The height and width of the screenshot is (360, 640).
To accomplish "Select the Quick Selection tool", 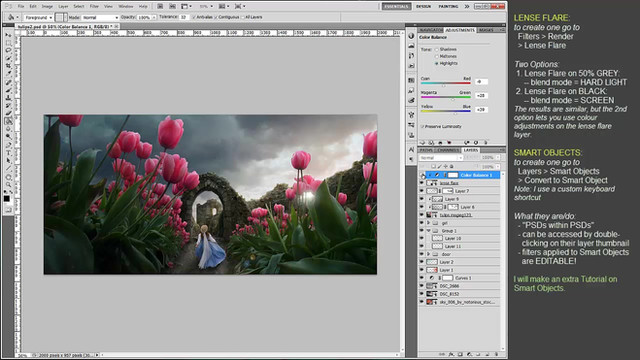I will pyautogui.click(x=8, y=58).
